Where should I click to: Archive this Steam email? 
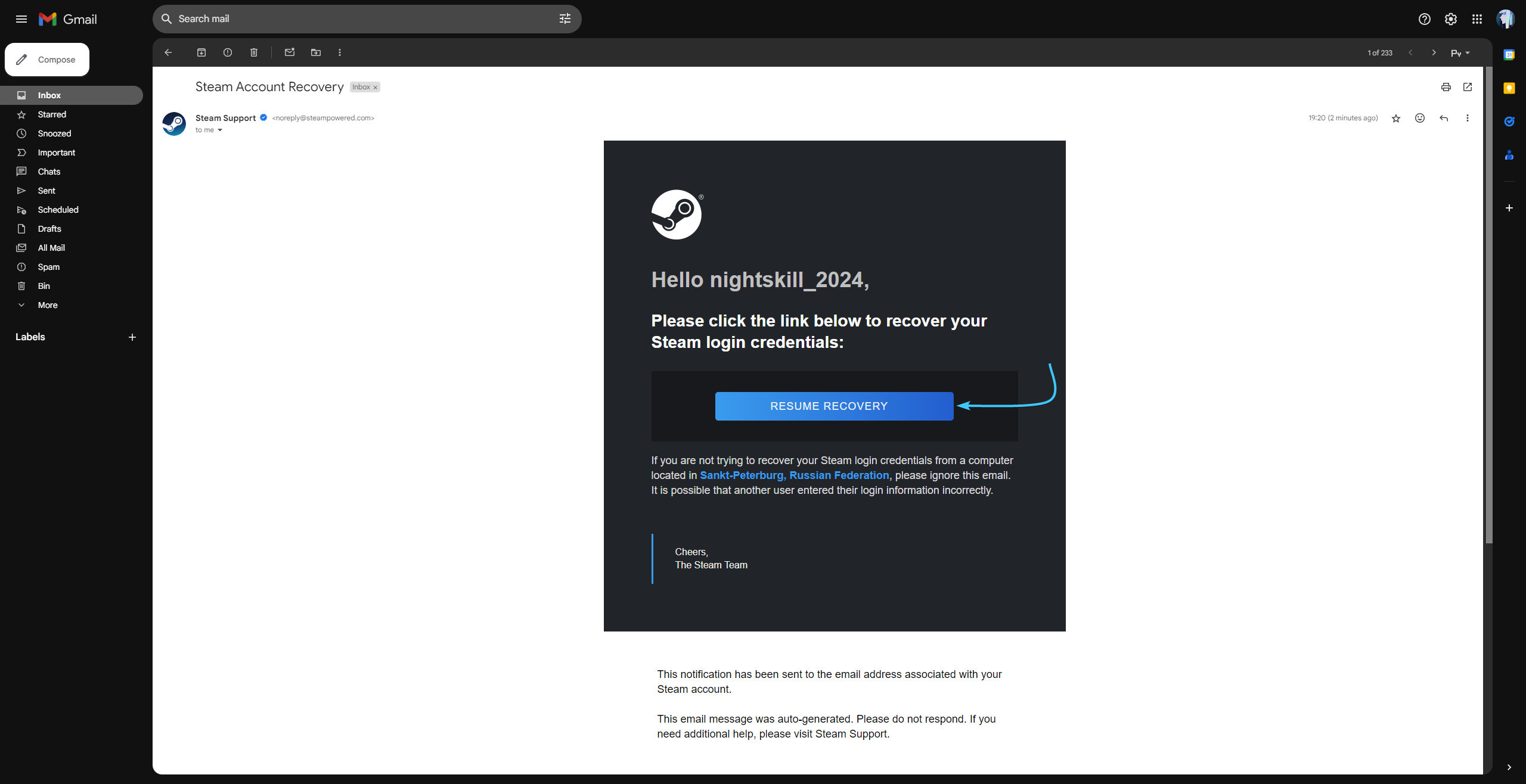click(x=201, y=52)
